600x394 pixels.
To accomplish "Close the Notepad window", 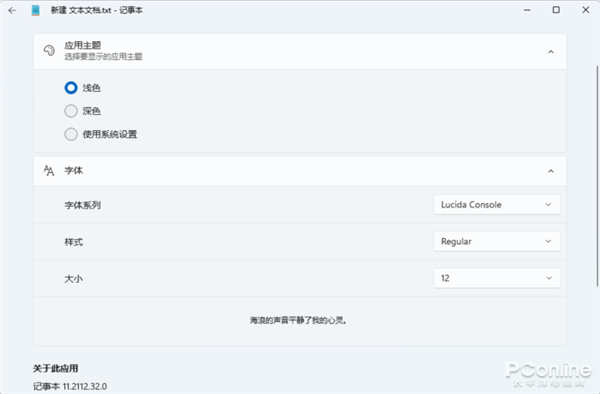I will click(x=585, y=10).
